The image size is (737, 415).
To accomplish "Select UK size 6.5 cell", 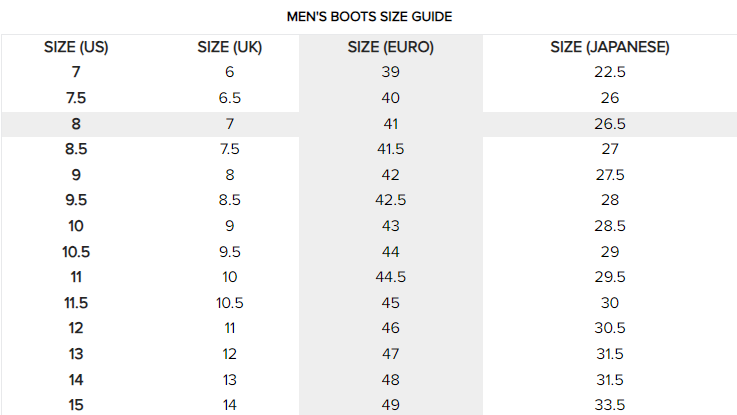I will 230,98.
